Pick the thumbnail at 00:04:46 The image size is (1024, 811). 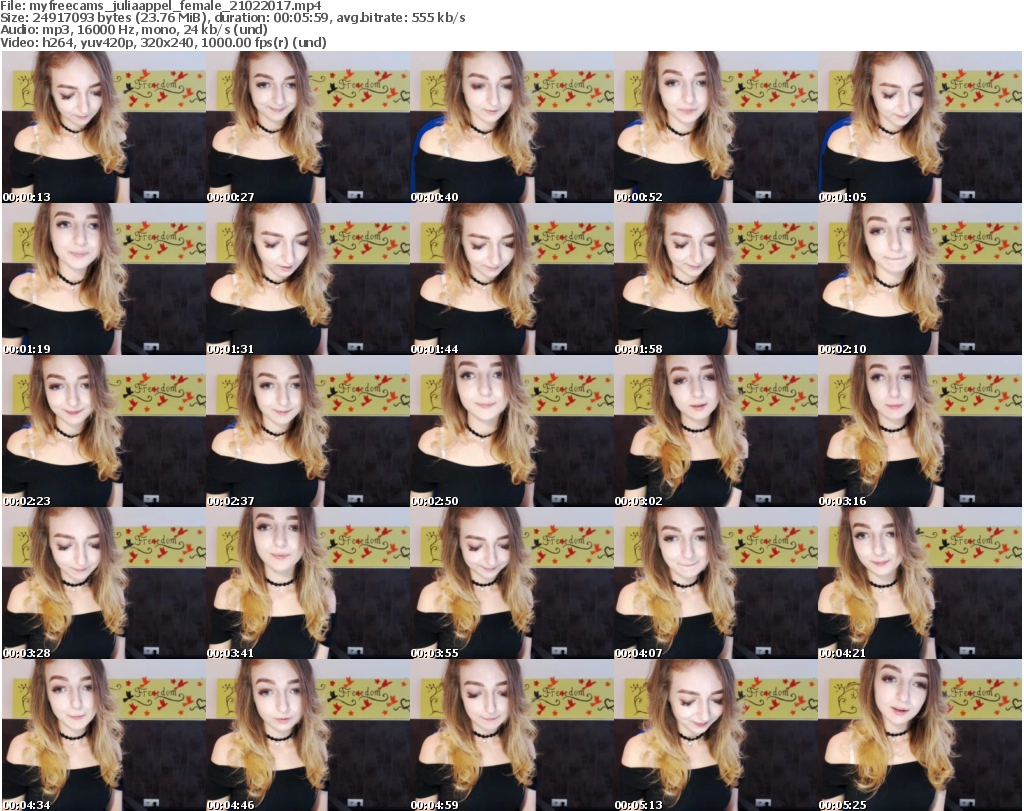point(308,735)
